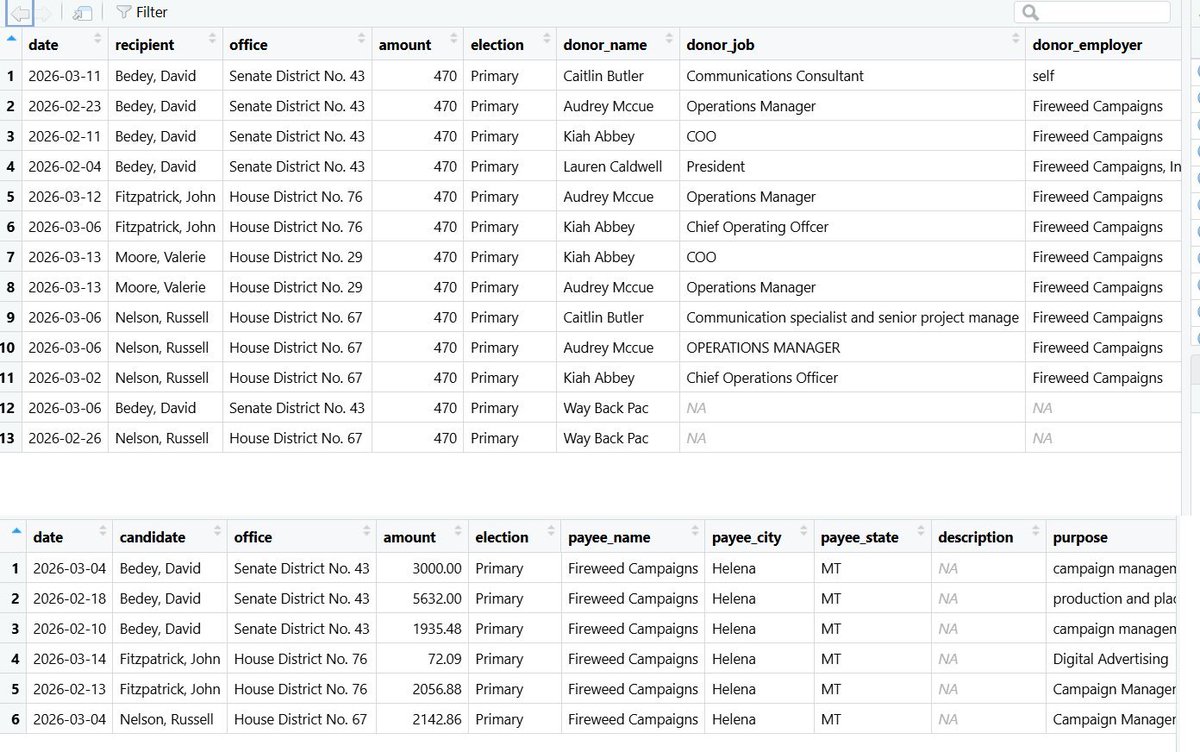Click Communications Consultant job cell

(x=775, y=76)
